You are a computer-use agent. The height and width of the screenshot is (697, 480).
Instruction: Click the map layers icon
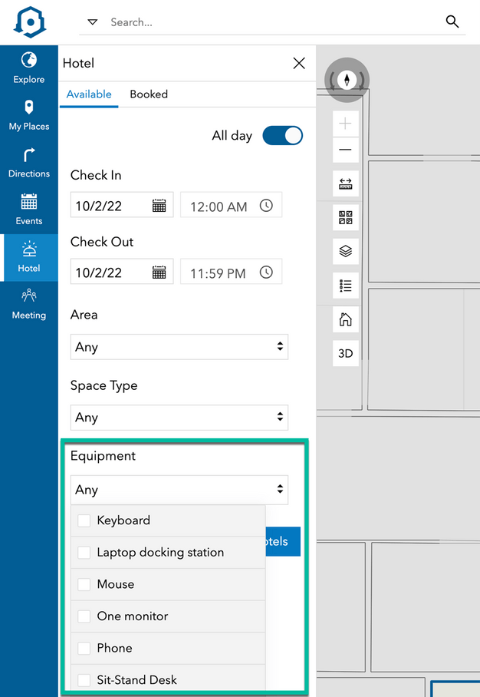click(x=346, y=251)
